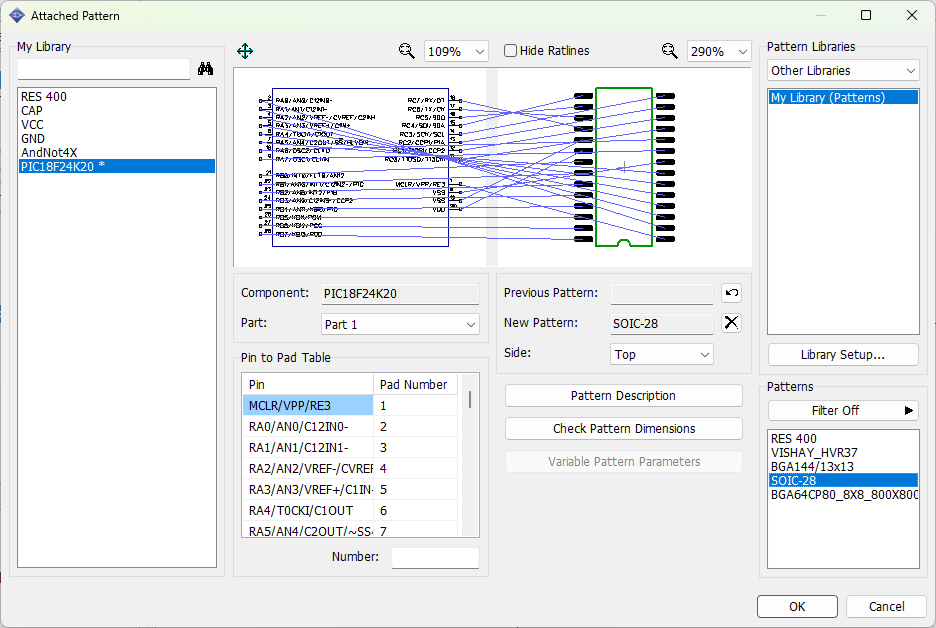Viewport: 936px width, 628px height.
Task: Select CAP in My Library list
Action: pos(117,111)
